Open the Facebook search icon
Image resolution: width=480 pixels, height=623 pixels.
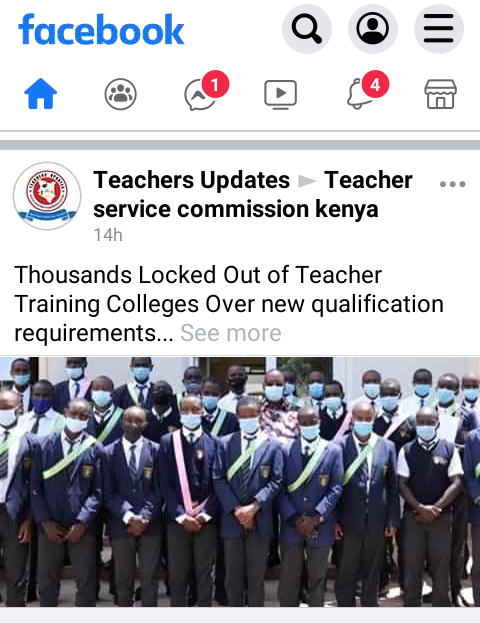307,29
